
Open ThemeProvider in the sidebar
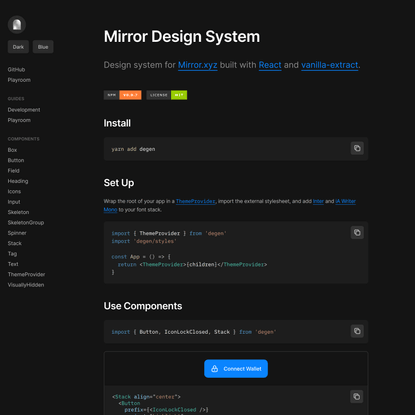pyautogui.click(x=27, y=274)
